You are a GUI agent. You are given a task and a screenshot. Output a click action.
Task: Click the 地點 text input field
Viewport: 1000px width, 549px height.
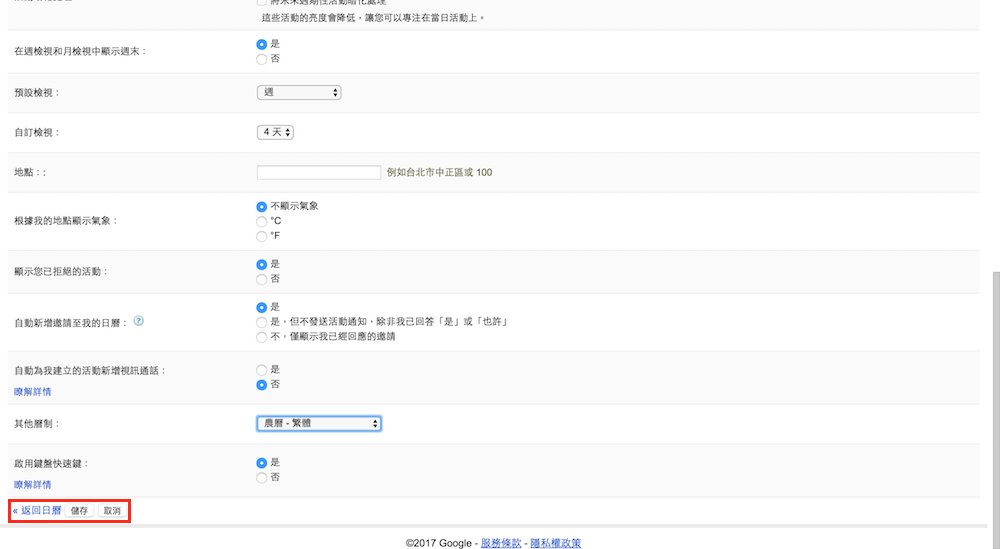[319, 172]
